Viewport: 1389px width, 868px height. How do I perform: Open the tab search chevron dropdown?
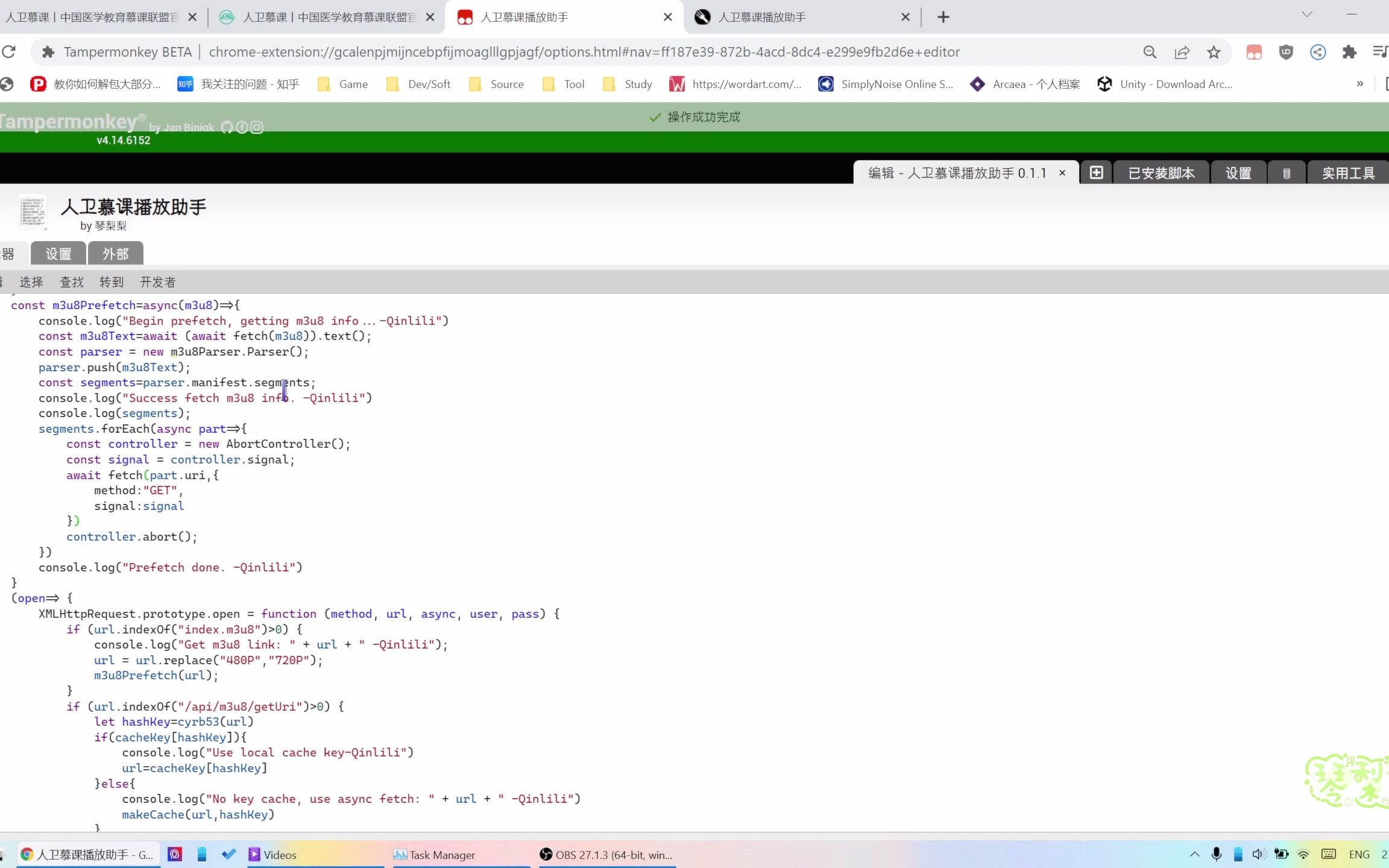tap(1307, 14)
